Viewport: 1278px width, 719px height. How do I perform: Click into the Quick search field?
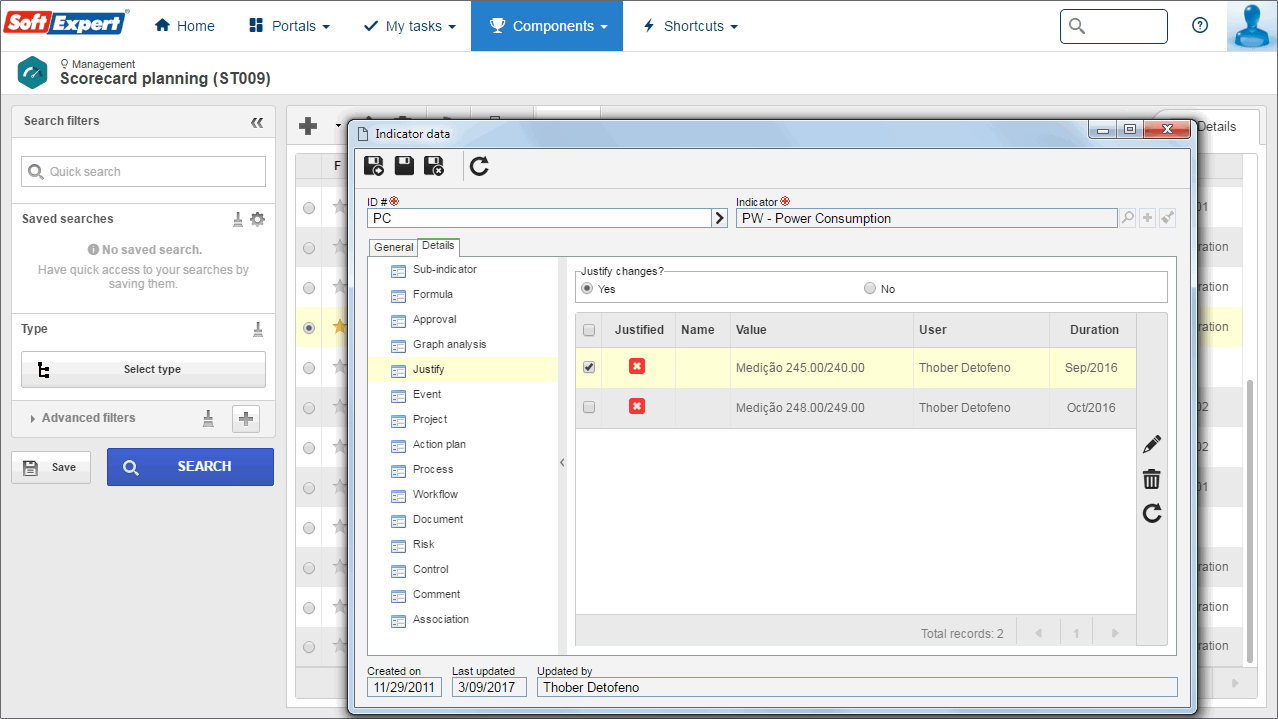(x=143, y=171)
